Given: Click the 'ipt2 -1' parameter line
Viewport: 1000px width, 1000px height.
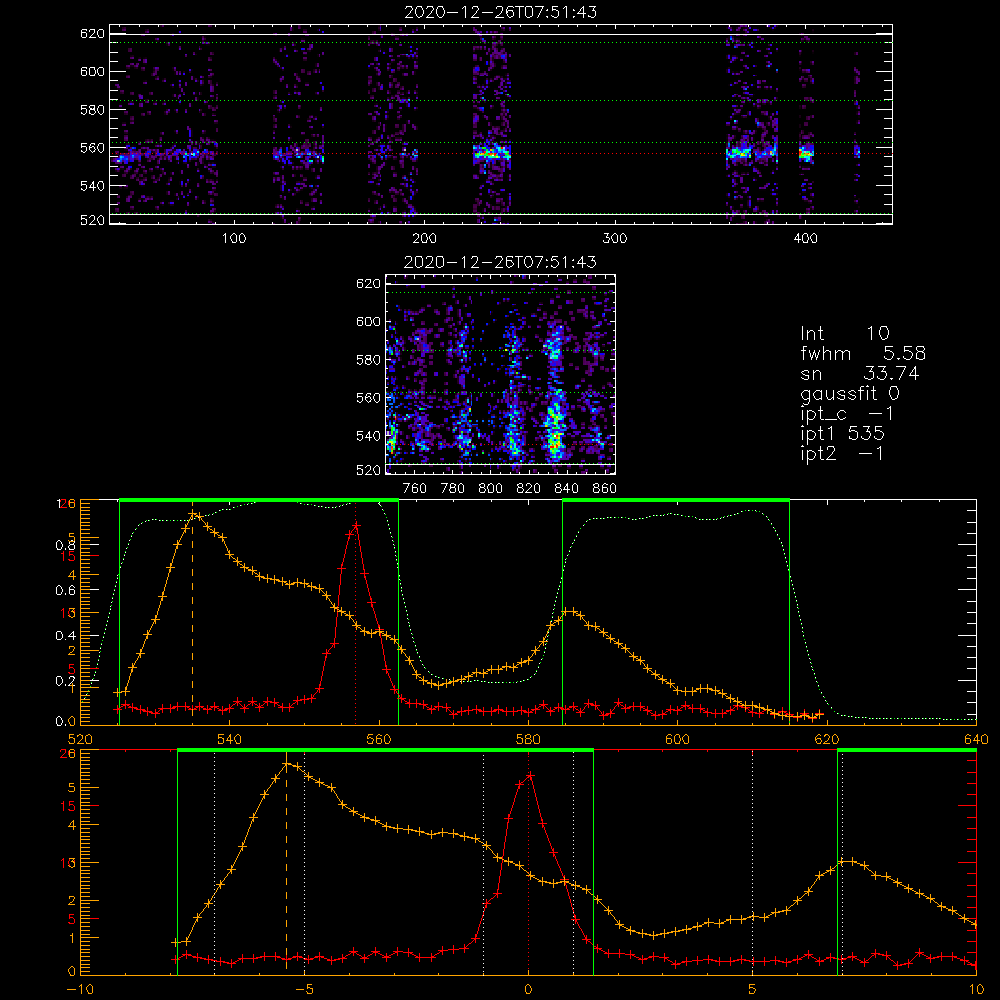Looking at the screenshot, I should pos(842,453).
